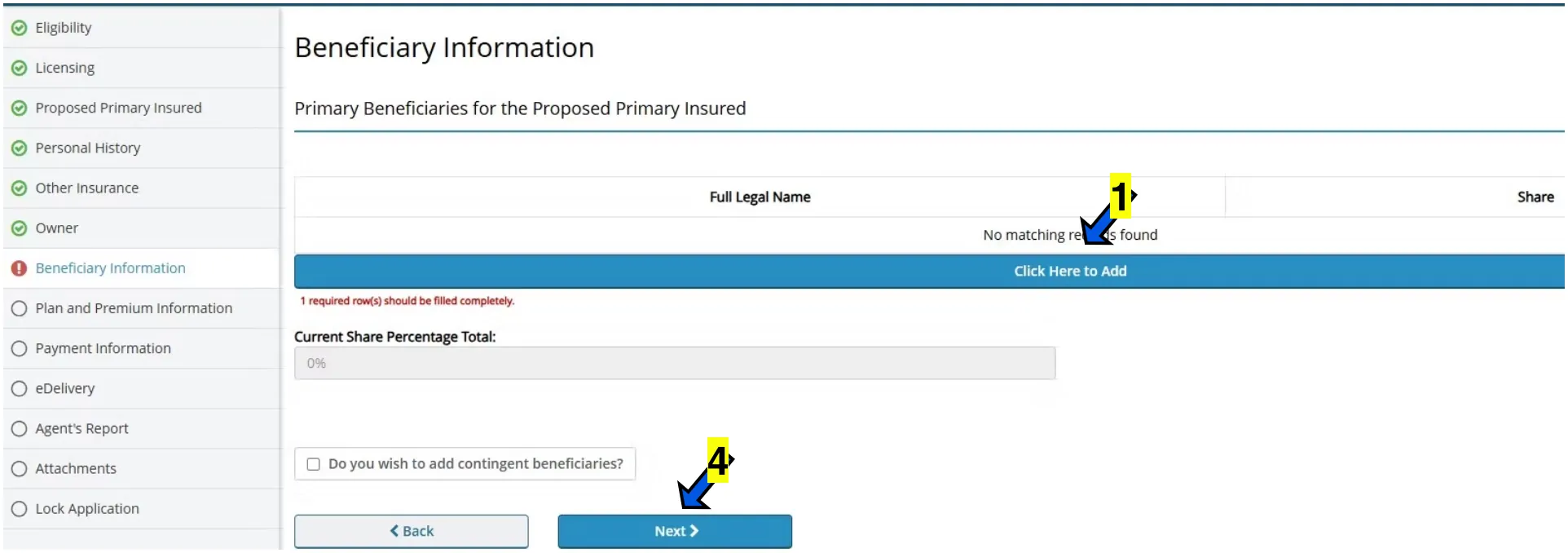Go Back to the previous page
The image size is (1568, 553).
pyautogui.click(x=412, y=531)
